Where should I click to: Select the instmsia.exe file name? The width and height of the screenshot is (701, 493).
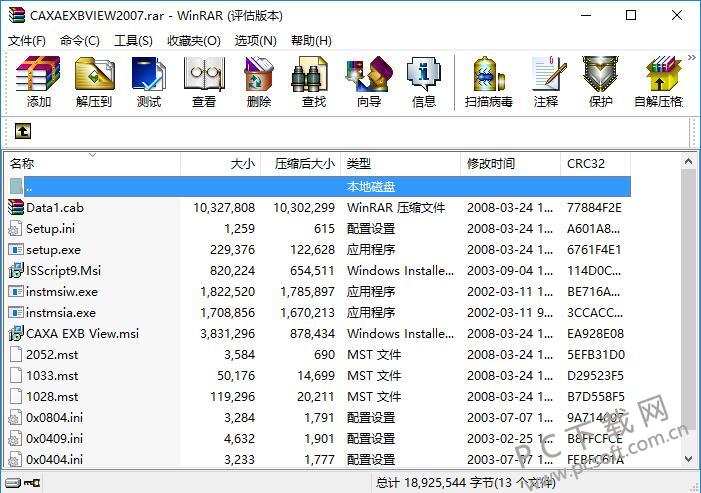coord(61,312)
